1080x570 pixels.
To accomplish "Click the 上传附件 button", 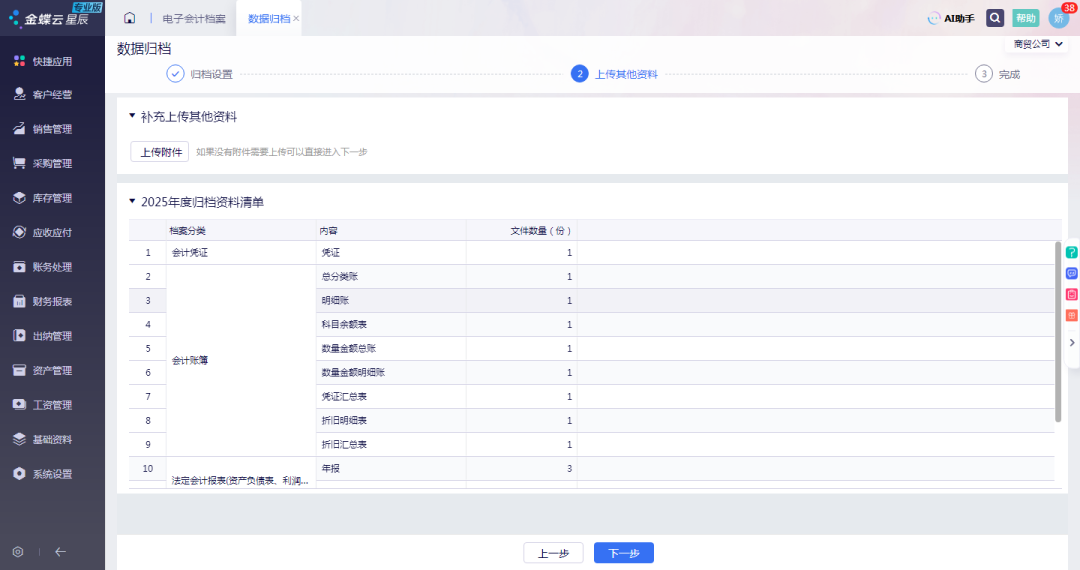I will point(160,152).
